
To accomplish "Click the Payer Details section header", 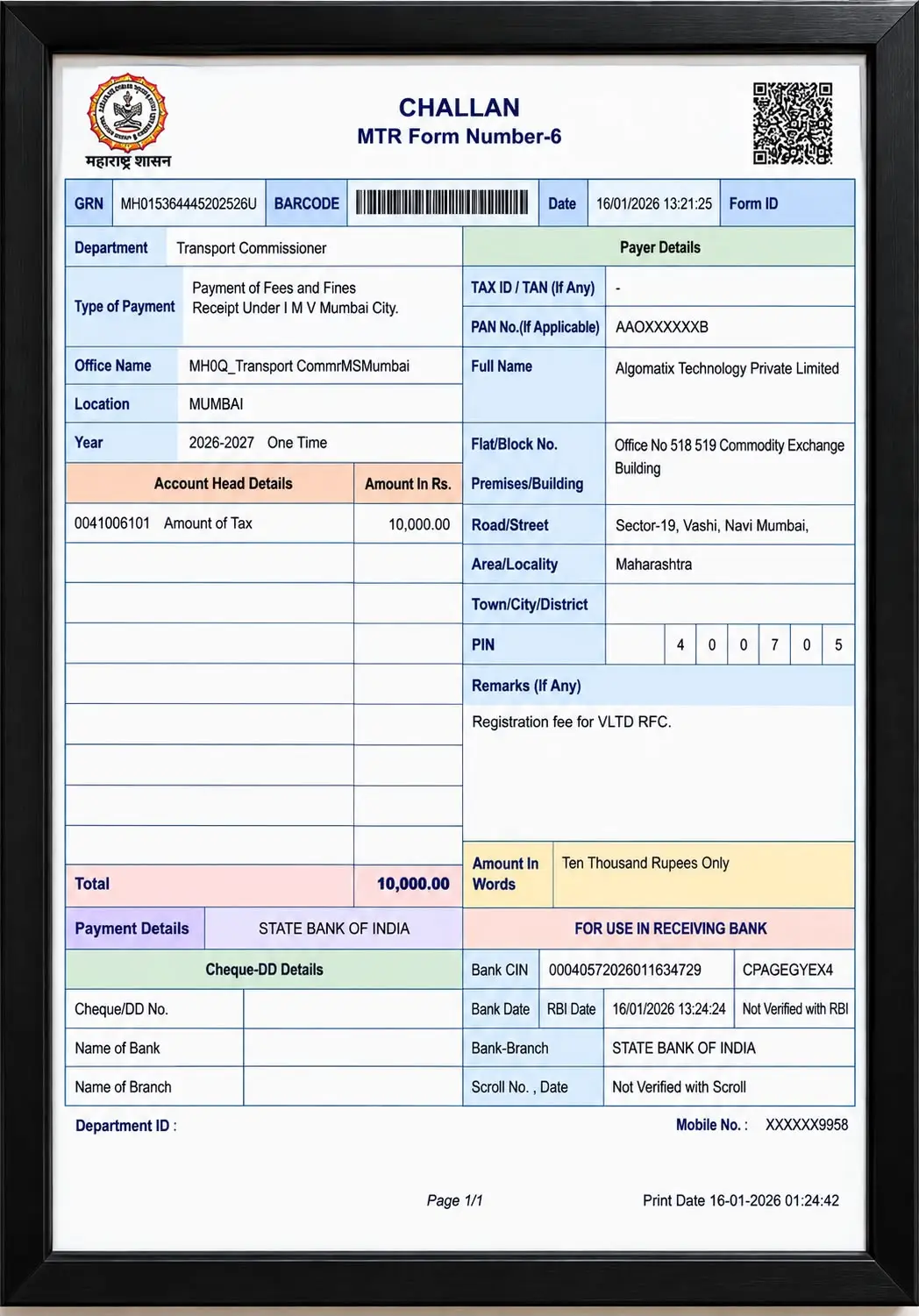I will (x=659, y=247).
